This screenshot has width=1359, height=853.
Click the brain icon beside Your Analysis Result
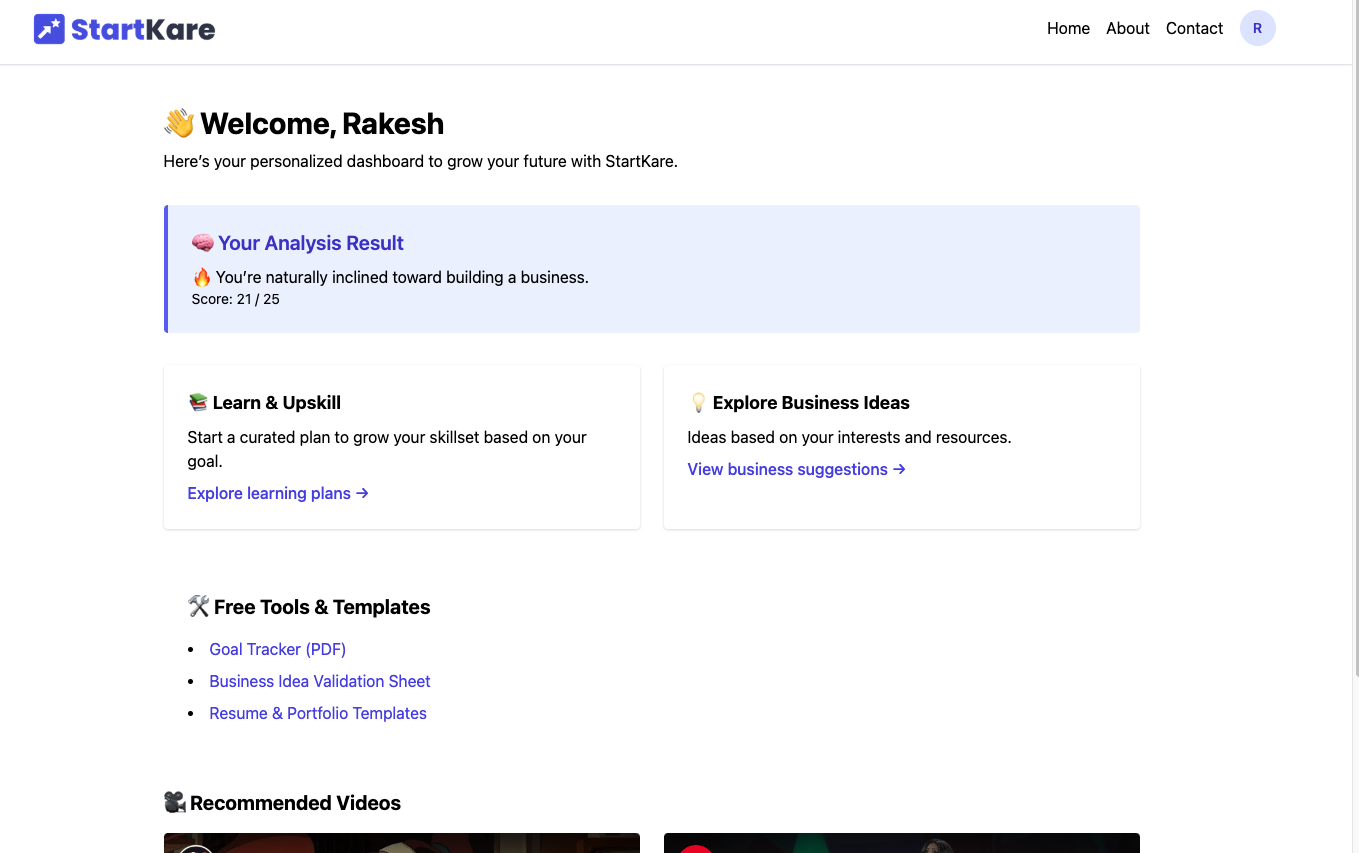tap(202, 243)
